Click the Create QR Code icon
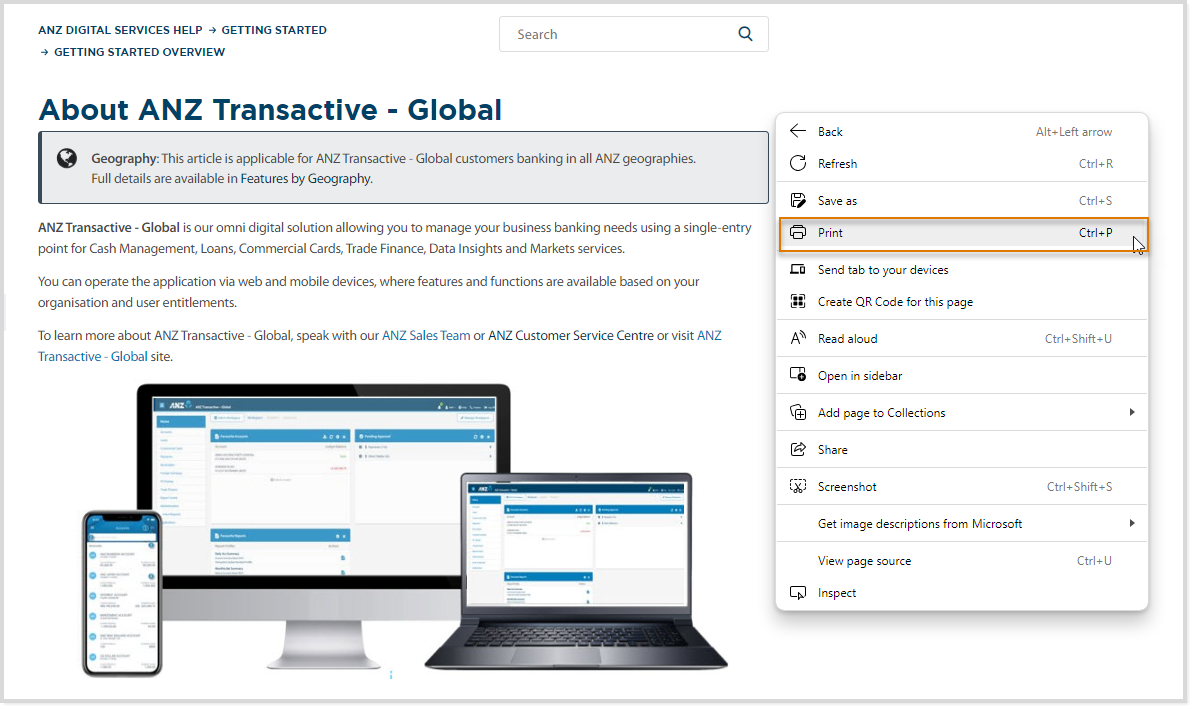 tap(798, 301)
